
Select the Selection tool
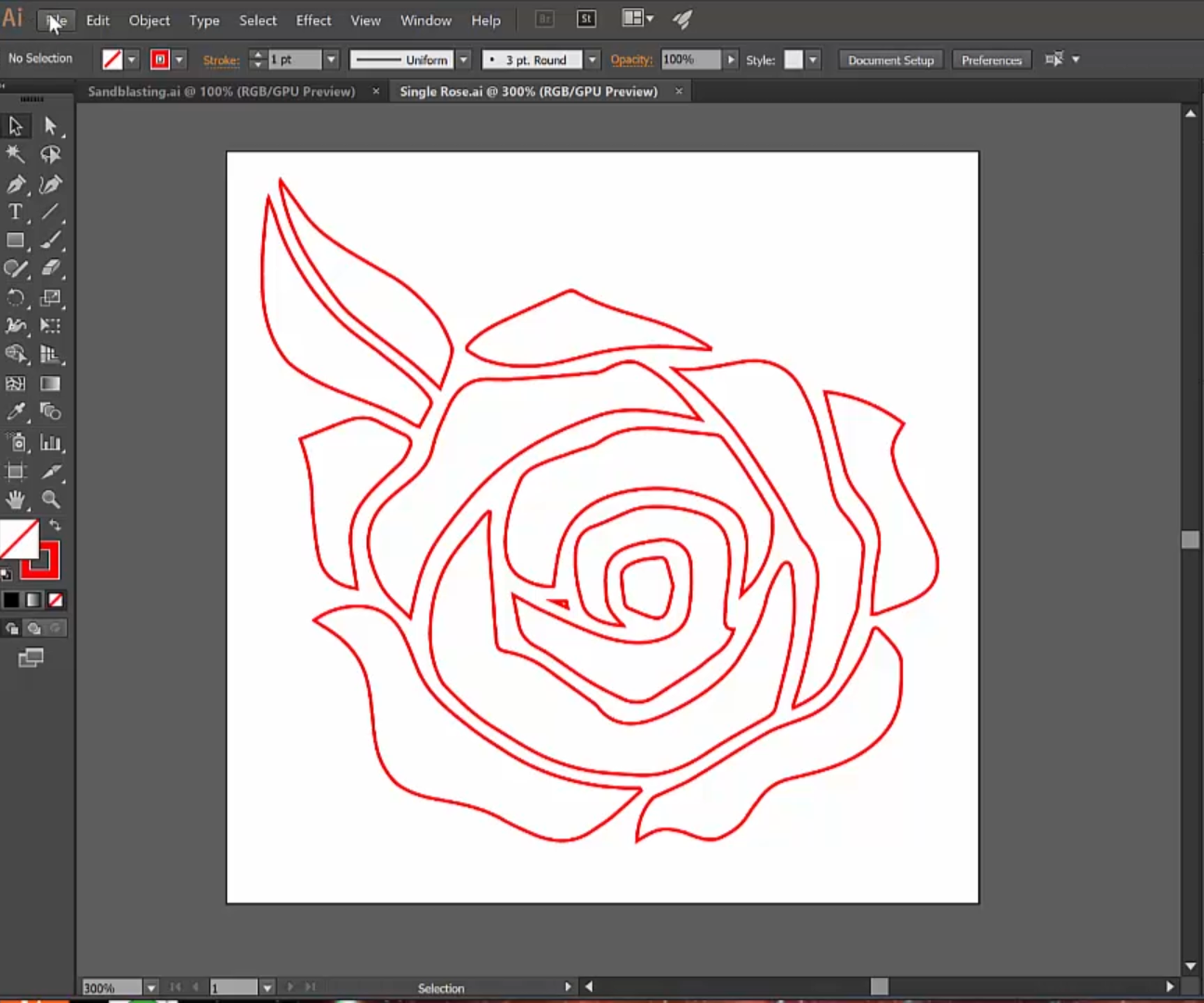tap(15, 125)
